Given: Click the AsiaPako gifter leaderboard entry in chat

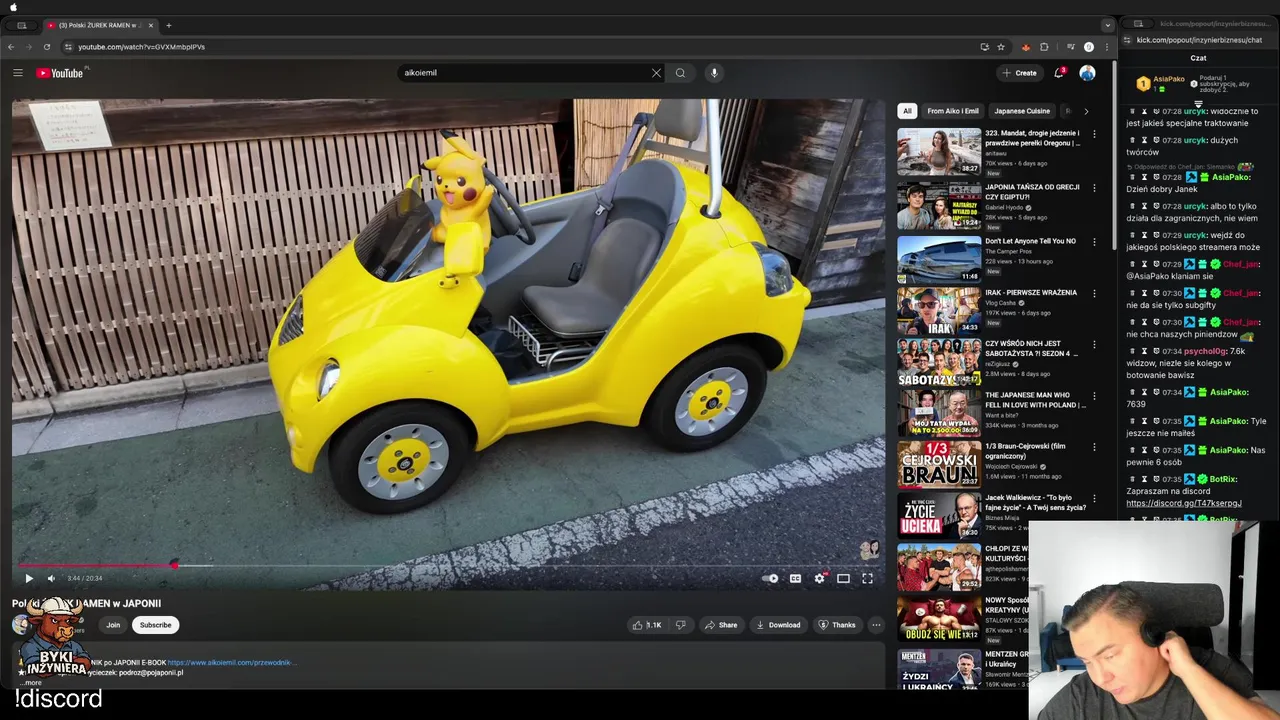Looking at the screenshot, I should point(1160,84).
